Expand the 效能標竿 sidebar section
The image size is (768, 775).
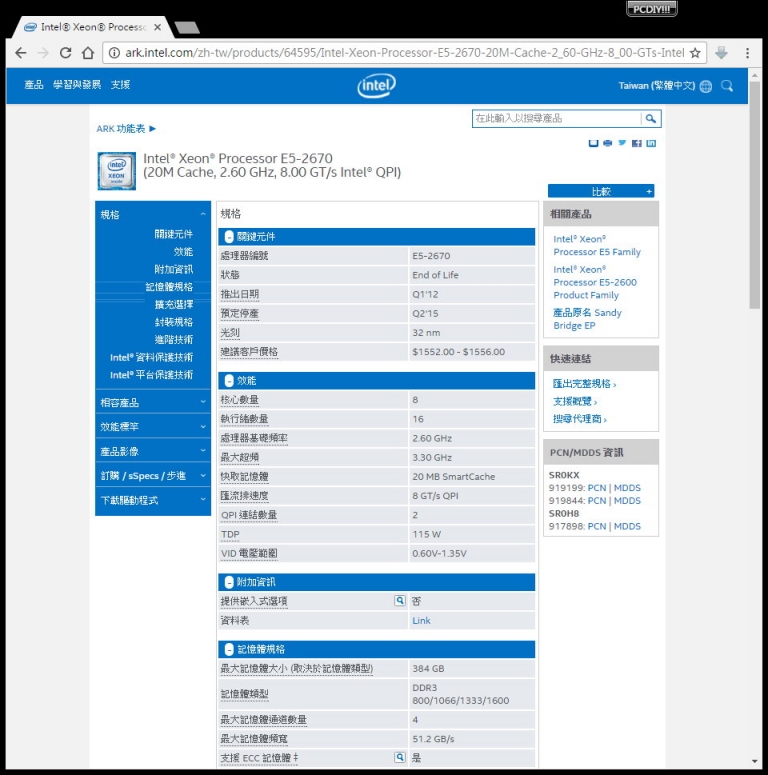tap(153, 426)
